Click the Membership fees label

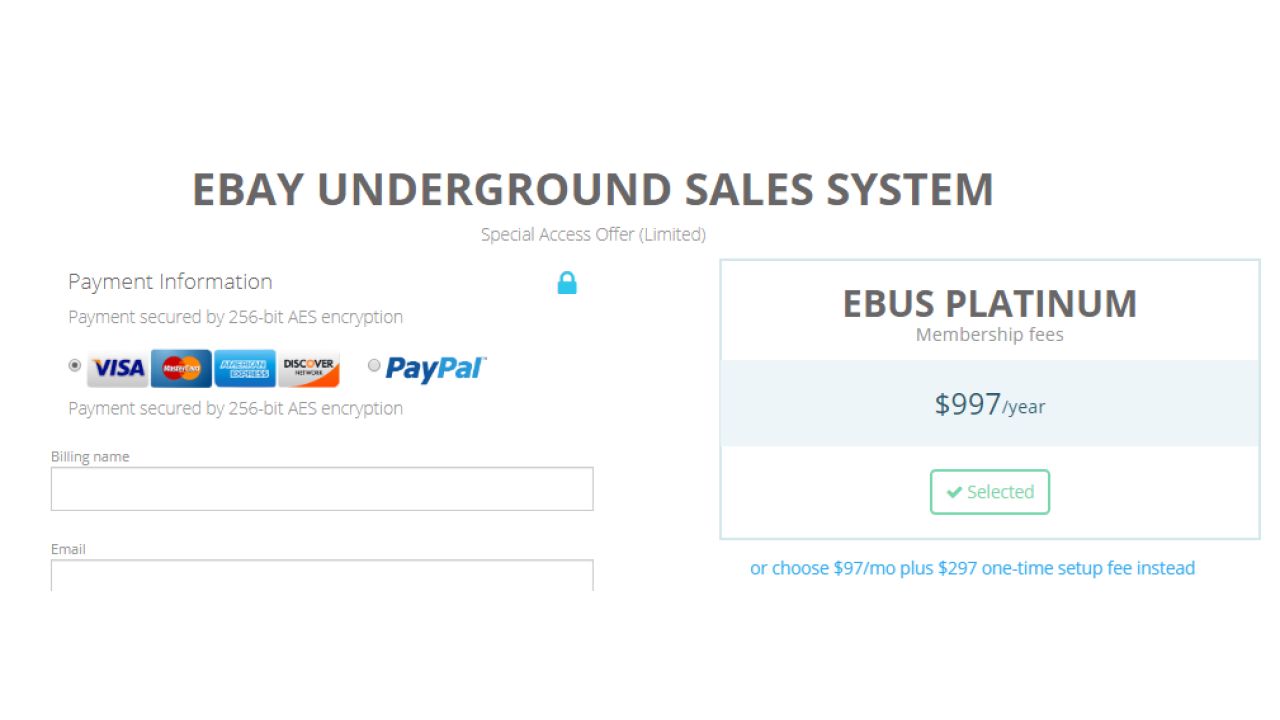click(x=989, y=335)
